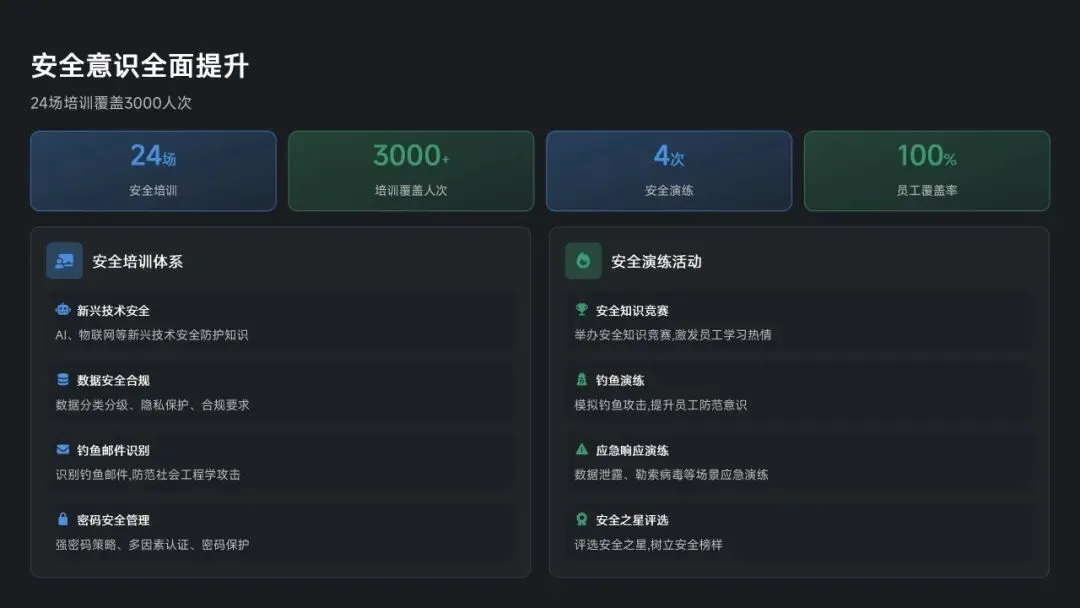The image size is (1080, 608).
Task: Open the 新兴技术安全 list item
Action: tap(280, 322)
